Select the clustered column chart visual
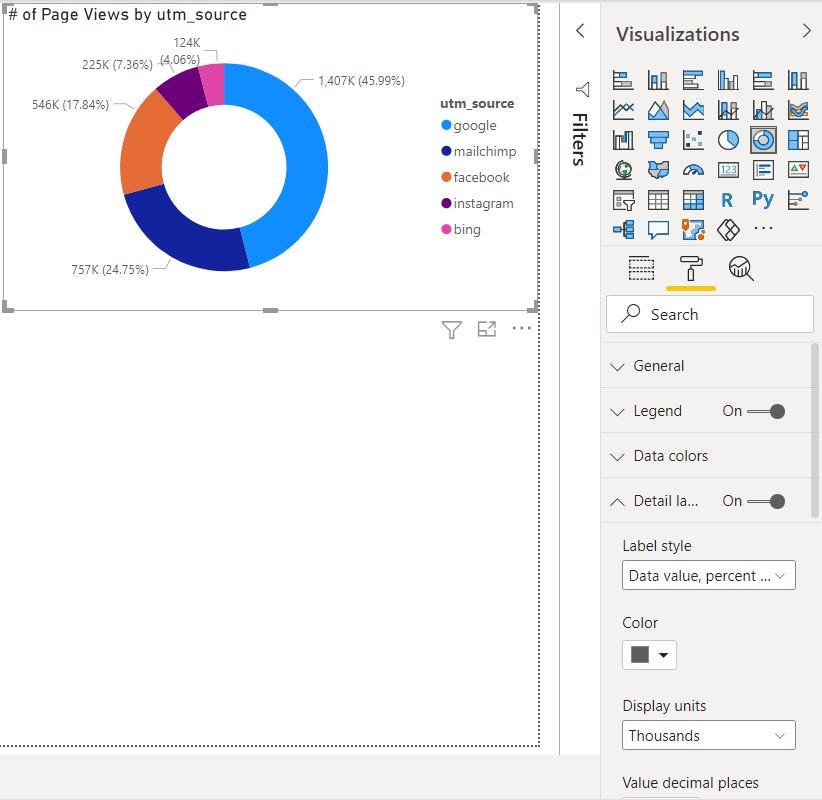Screen dimensions: 822x800 point(728,81)
